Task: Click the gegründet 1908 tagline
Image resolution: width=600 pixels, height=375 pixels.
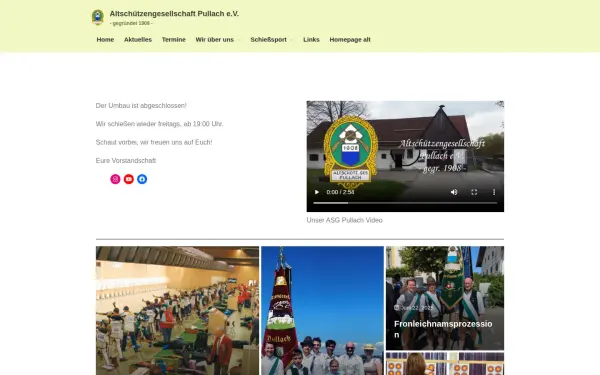Action: [131, 23]
